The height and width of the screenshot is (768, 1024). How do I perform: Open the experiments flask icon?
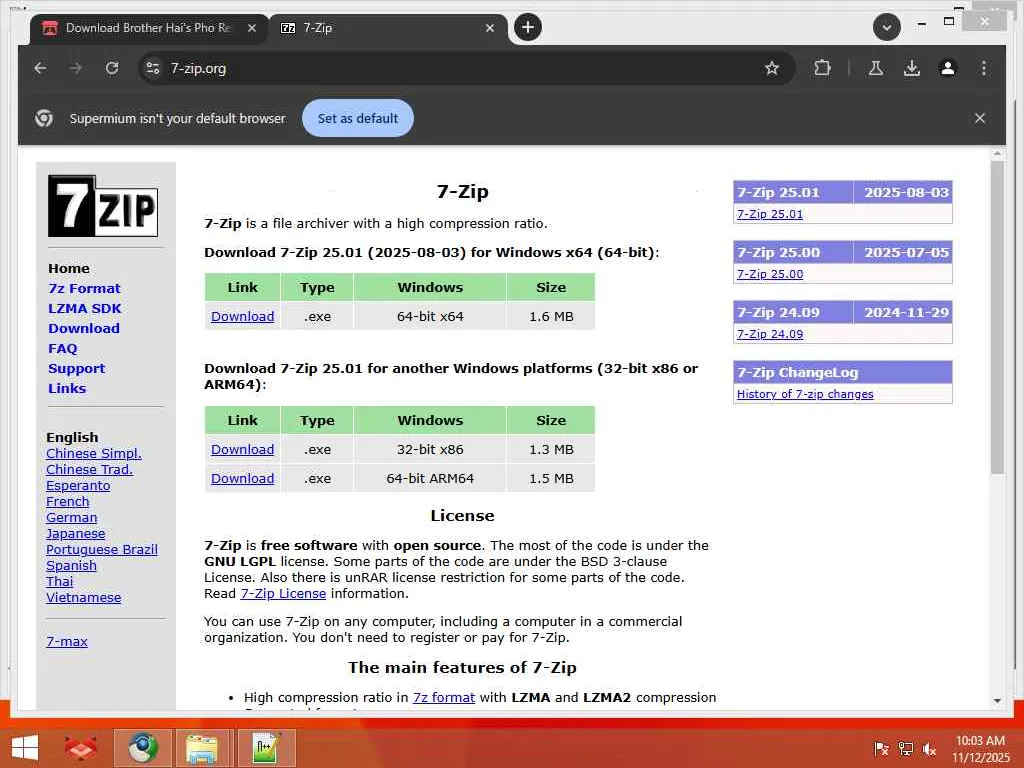pyautogui.click(x=876, y=68)
